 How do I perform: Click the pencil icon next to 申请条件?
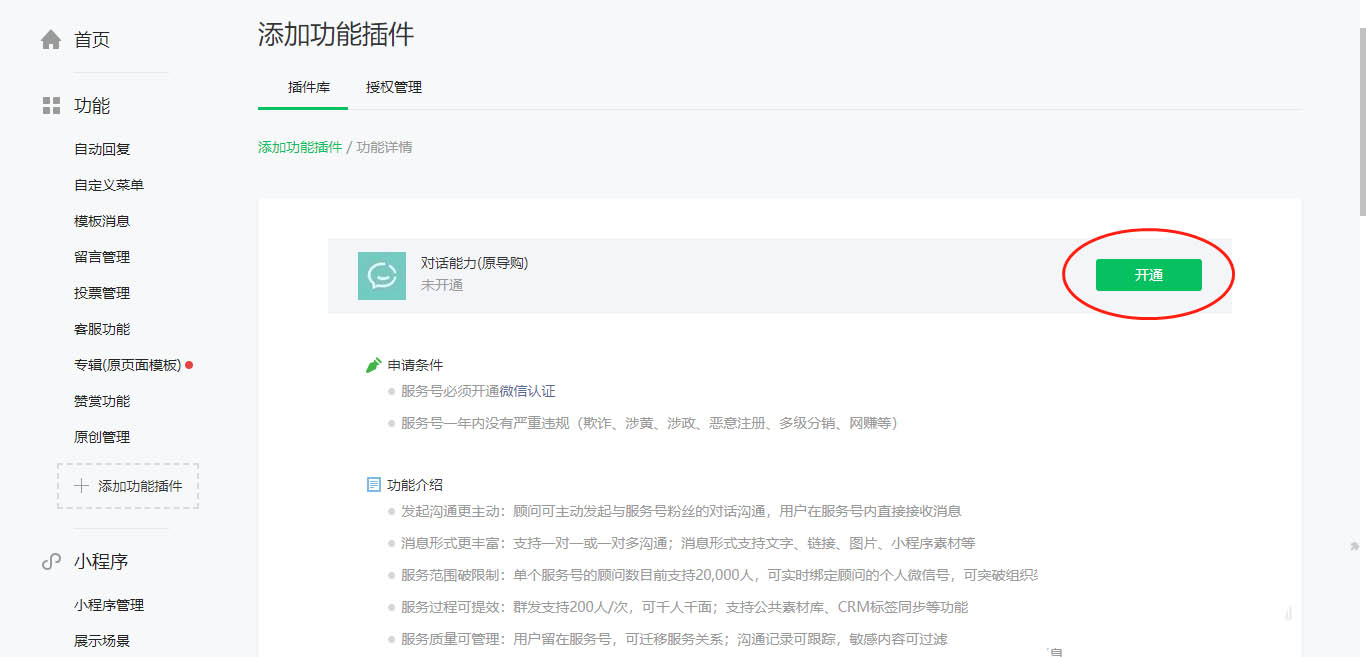click(x=374, y=364)
